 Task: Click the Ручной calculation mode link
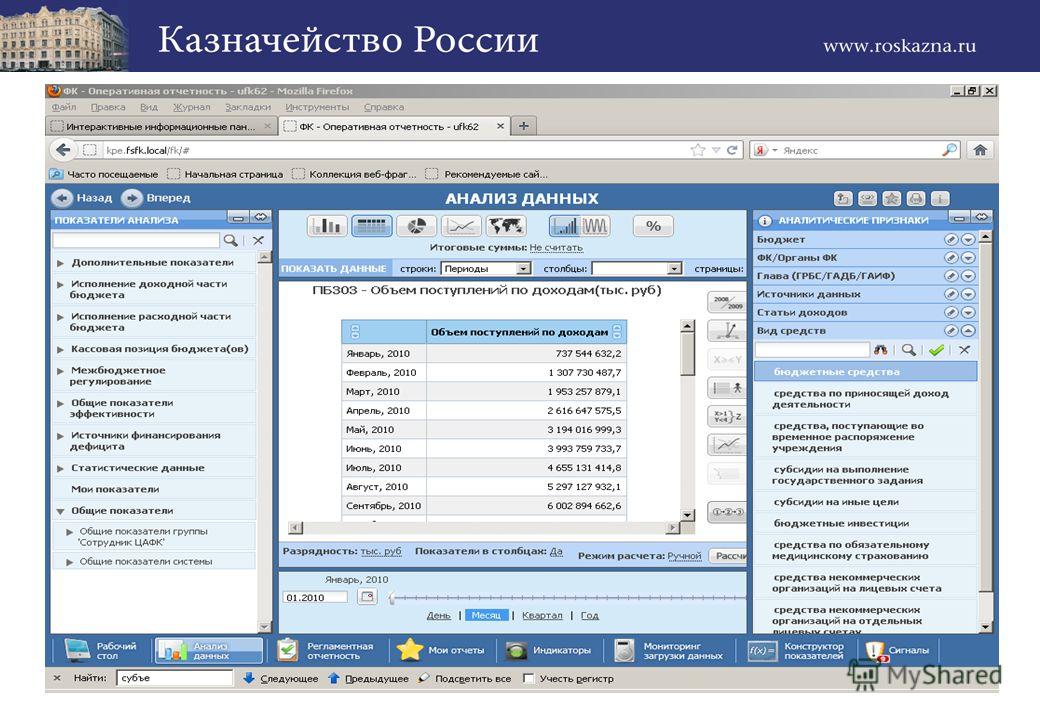click(684, 556)
